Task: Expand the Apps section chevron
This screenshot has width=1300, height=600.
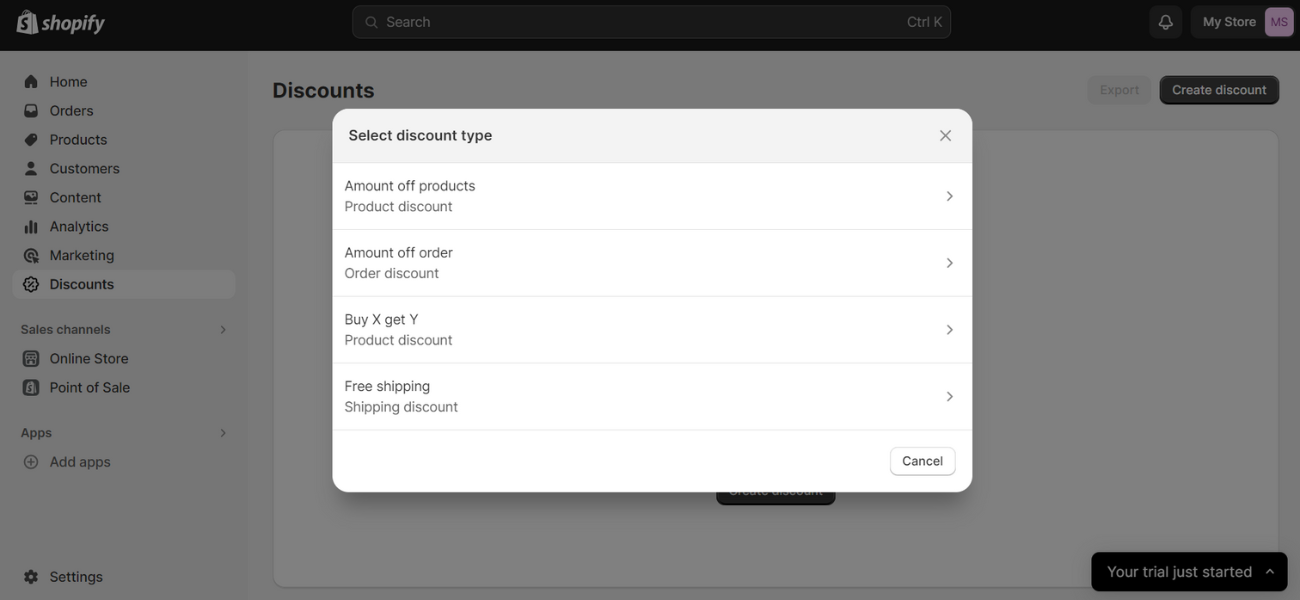Action: click(x=222, y=432)
